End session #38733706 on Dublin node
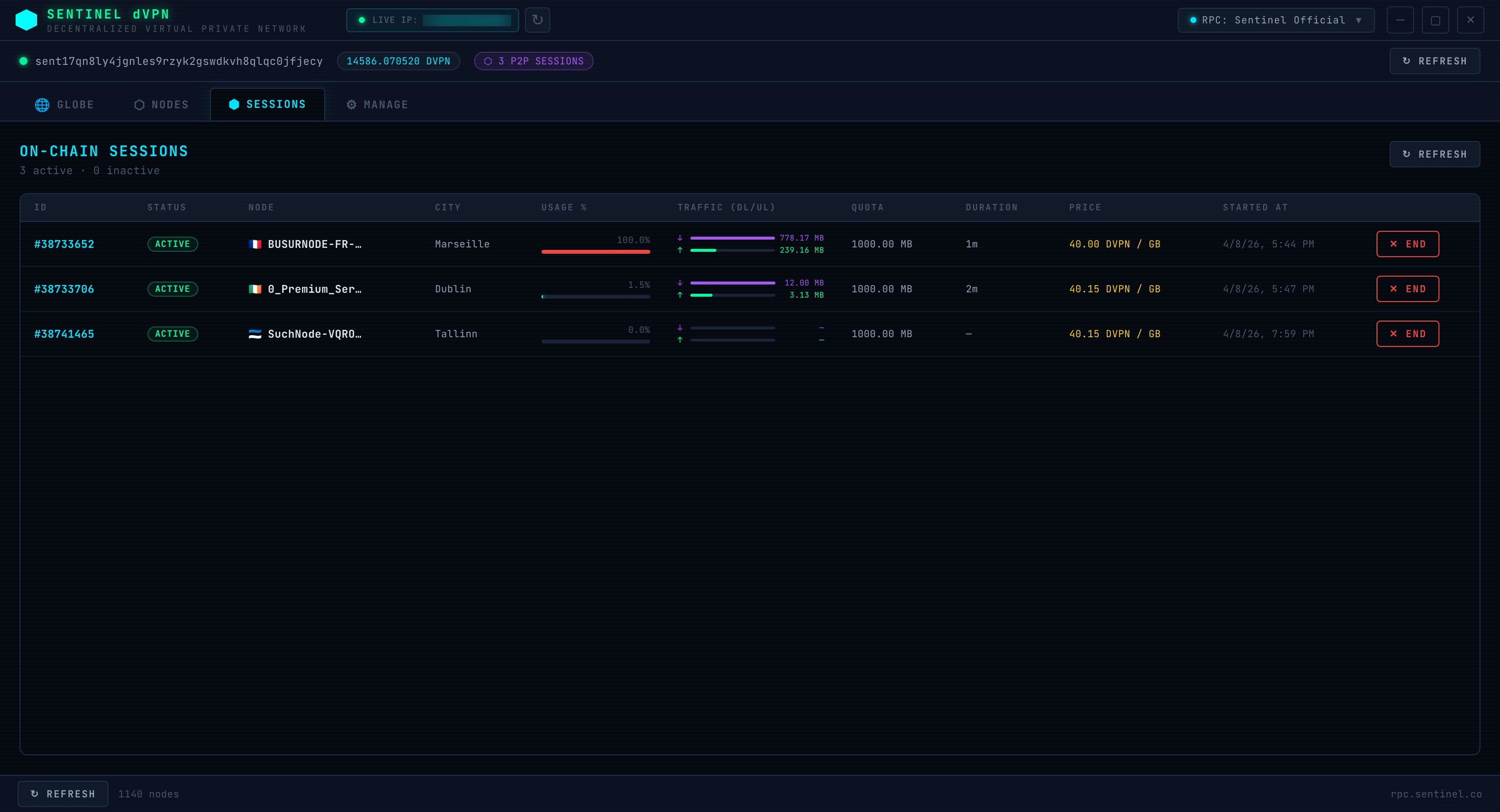Image resolution: width=1500 pixels, height=812 pixels. pyautogui.click(x=1407, y=289)
